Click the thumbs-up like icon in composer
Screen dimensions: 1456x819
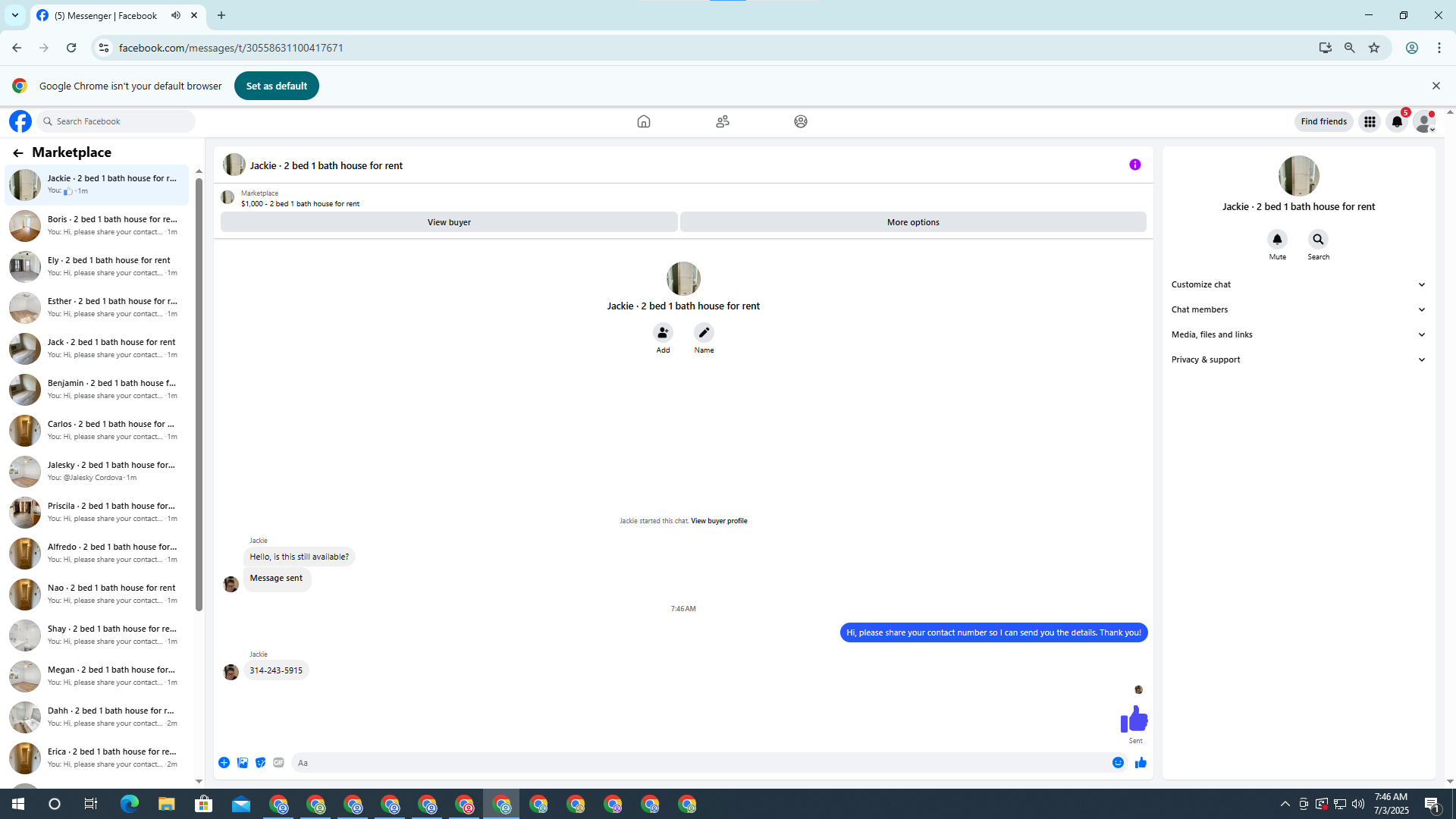pyautogui.click(x=1141, y=763)
